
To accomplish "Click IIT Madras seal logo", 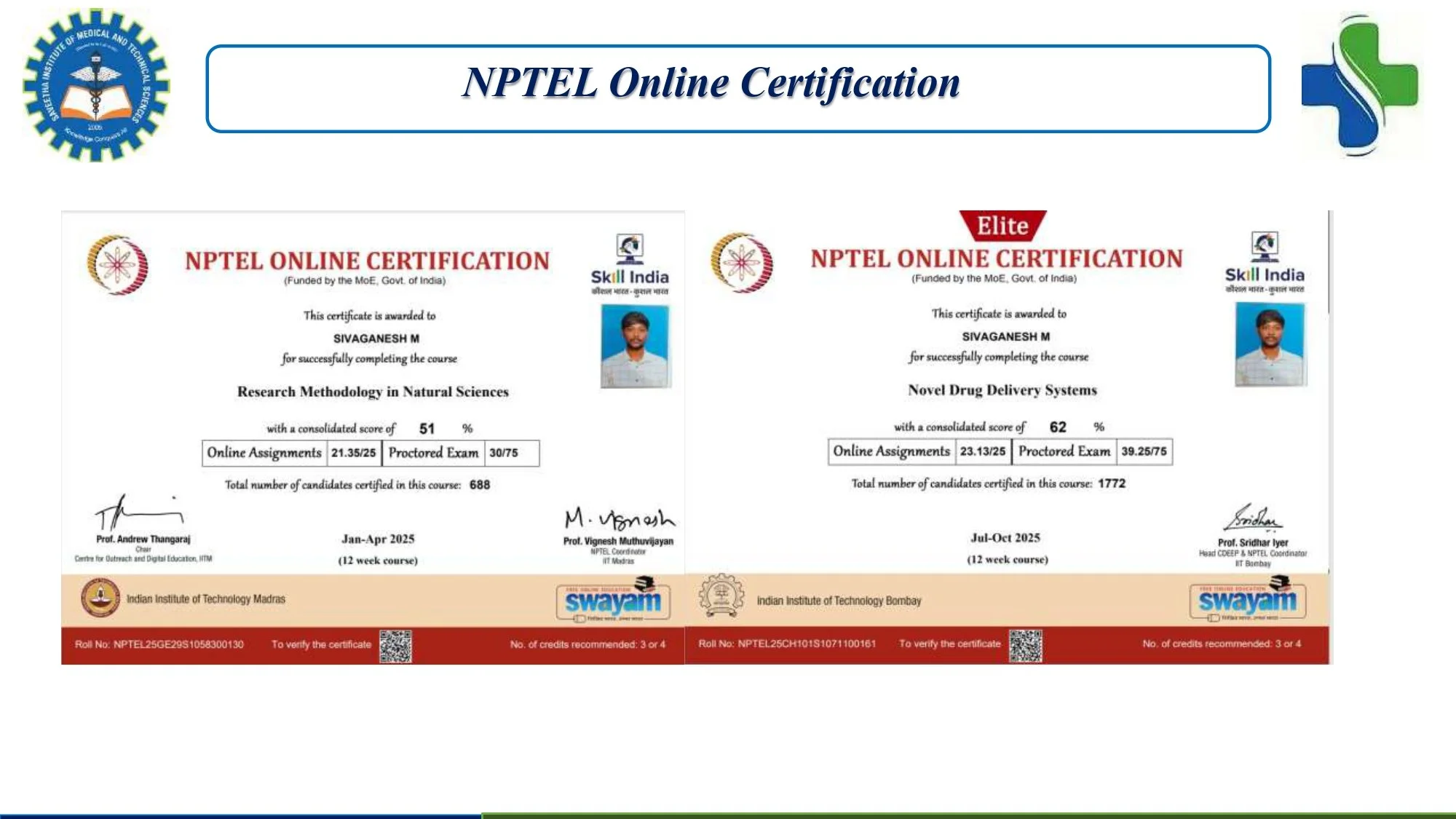I will point(100,598).
